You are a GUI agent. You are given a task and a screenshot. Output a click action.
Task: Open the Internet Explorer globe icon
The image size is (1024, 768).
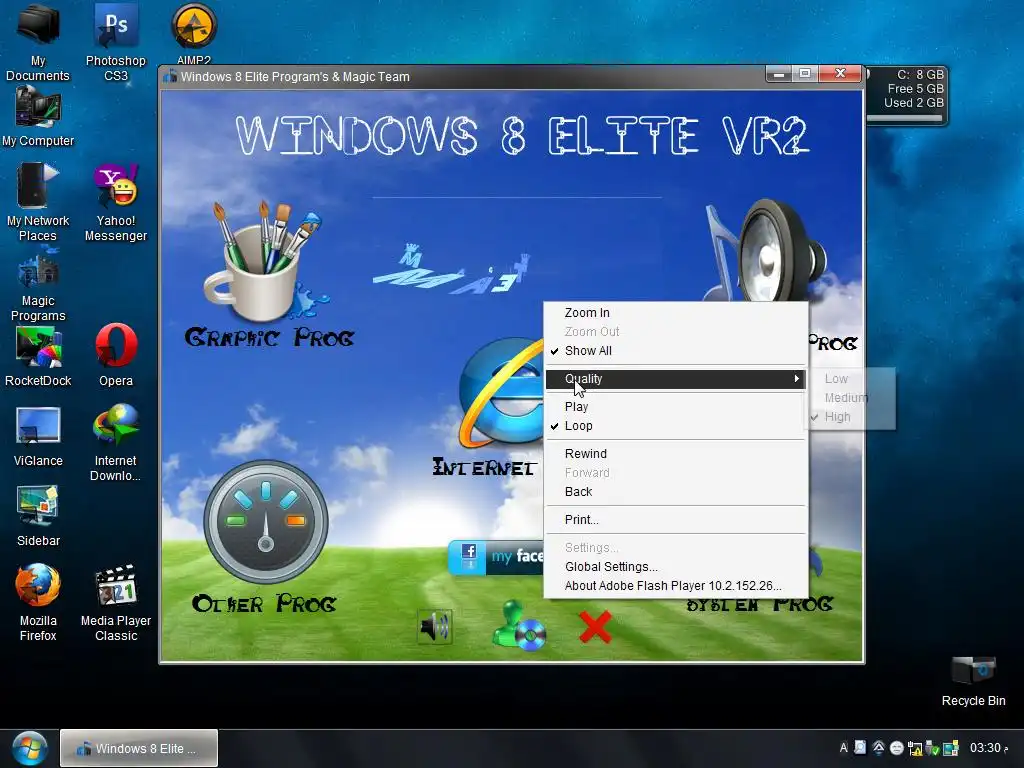point(502,392)
